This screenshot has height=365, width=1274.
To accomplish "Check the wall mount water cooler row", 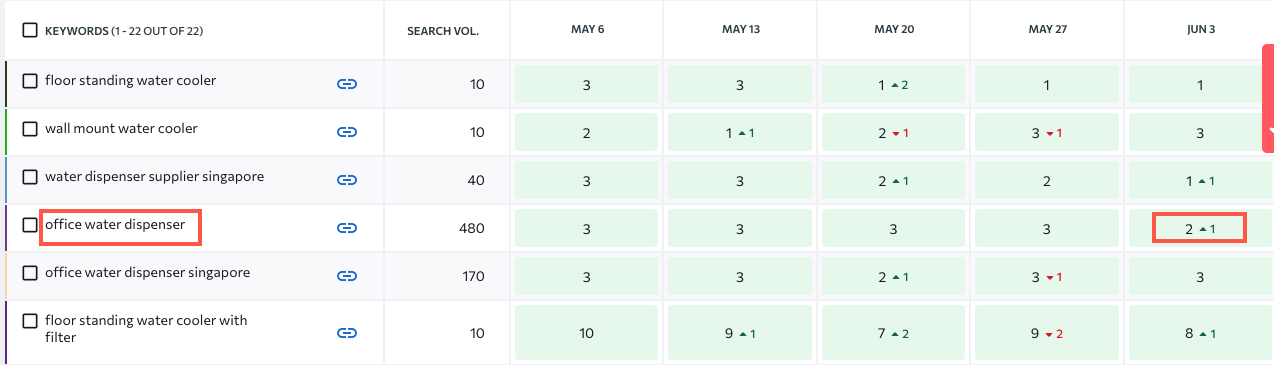I will pos(30,129).
